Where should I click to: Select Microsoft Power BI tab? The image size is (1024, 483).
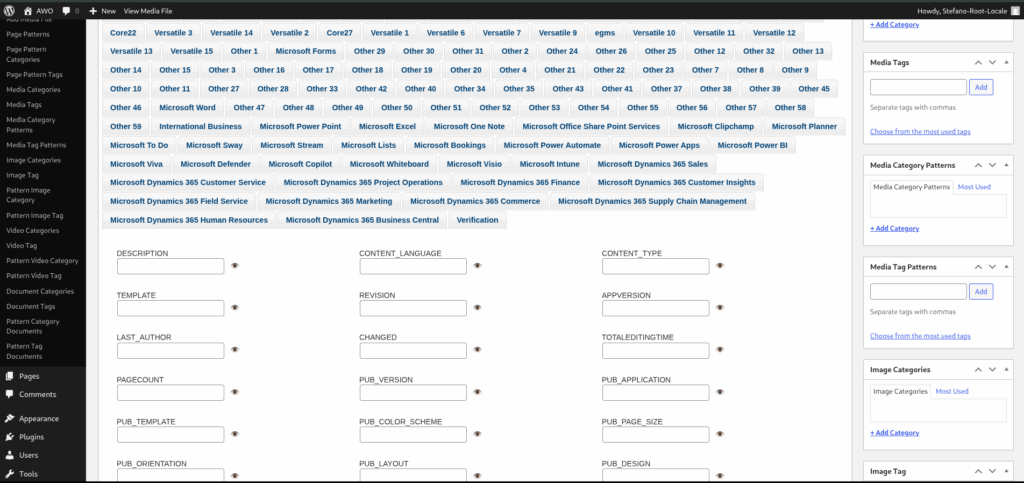[752, 145]
